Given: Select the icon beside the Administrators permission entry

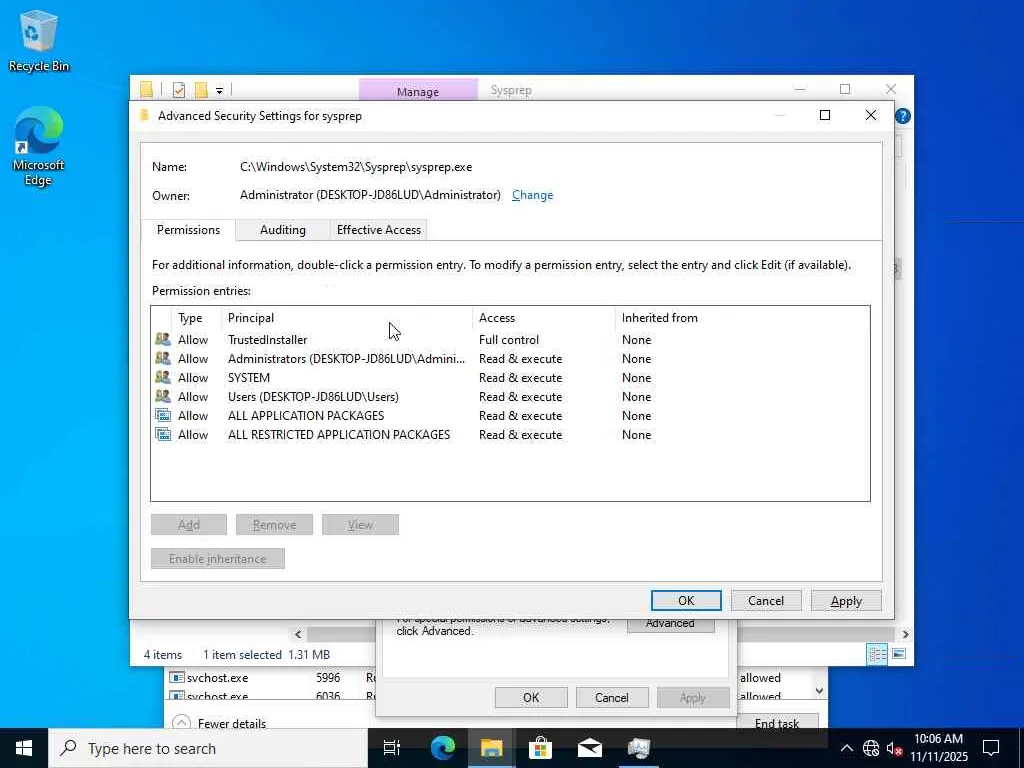Looking at the screenshot, I should pyautogui.click(x=163, y=359).
